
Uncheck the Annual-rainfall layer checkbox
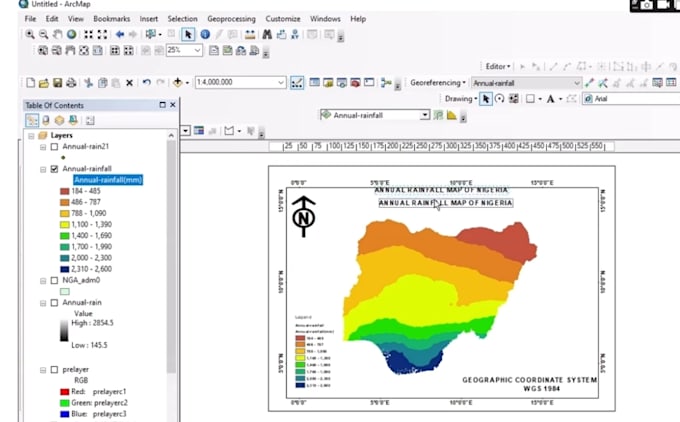54,169
